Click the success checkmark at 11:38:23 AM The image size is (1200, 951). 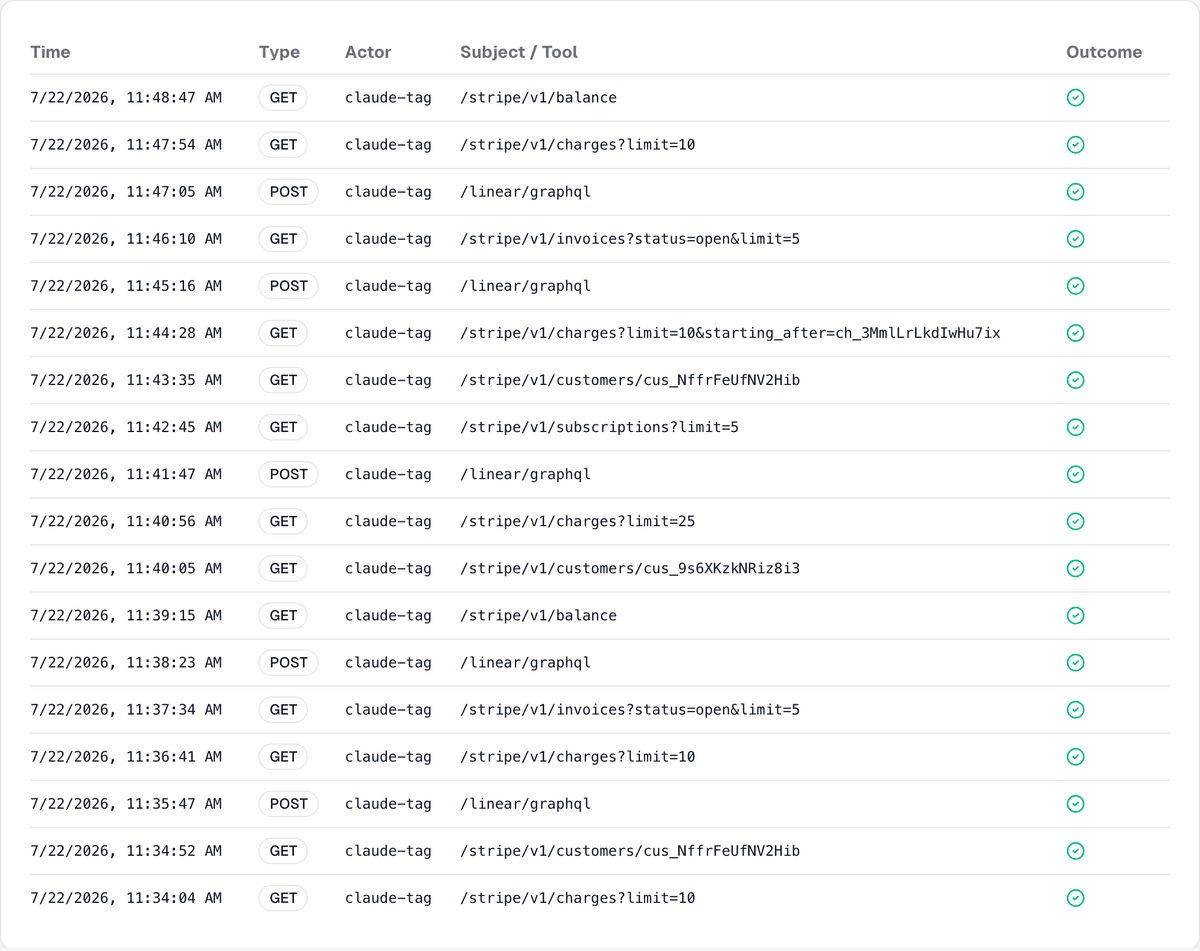[x=1076, y=662]
